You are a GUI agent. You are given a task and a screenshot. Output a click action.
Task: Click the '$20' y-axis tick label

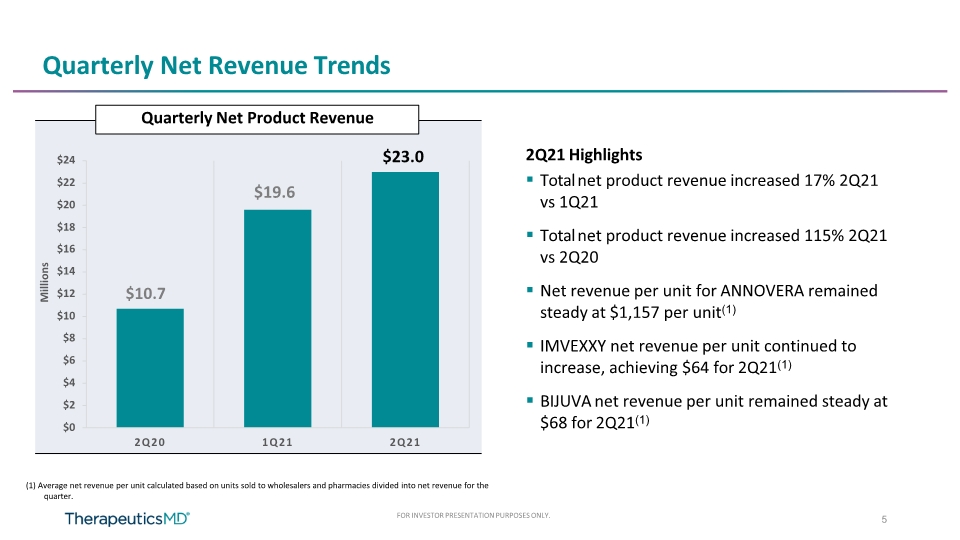pos(66,205)
